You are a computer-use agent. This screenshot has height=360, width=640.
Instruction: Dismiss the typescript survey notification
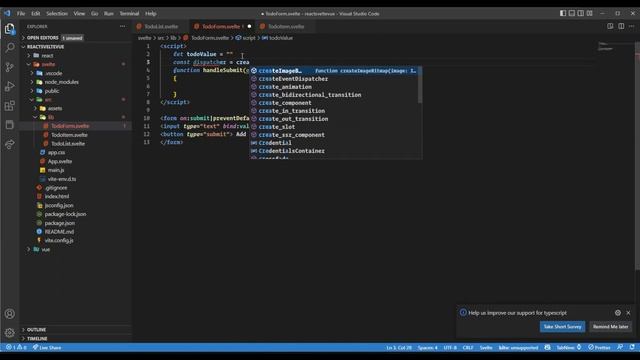point(628,313)
